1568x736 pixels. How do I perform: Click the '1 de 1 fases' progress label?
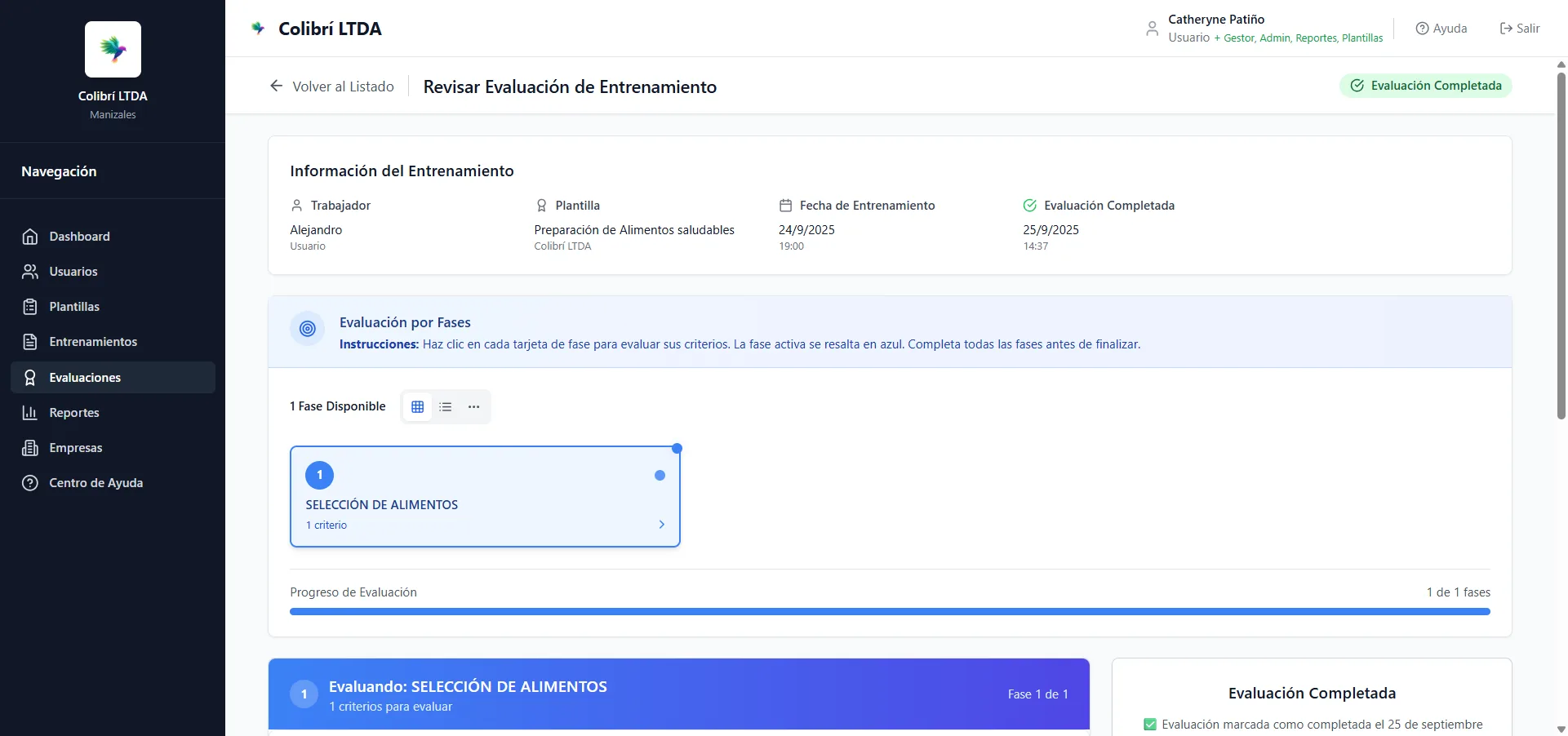tap(1459, 592)
